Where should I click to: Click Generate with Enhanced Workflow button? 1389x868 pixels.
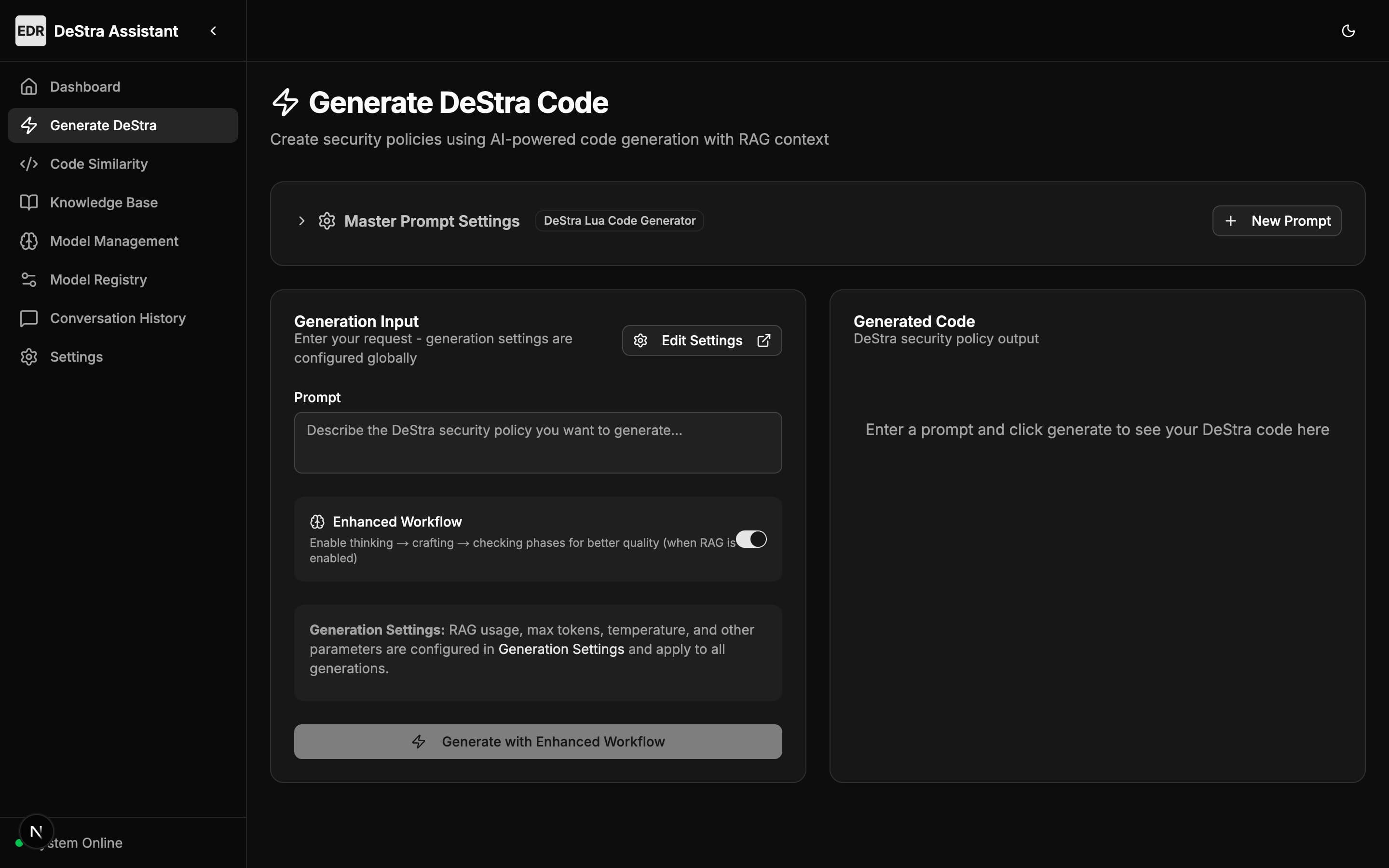(x=538, y=742)
